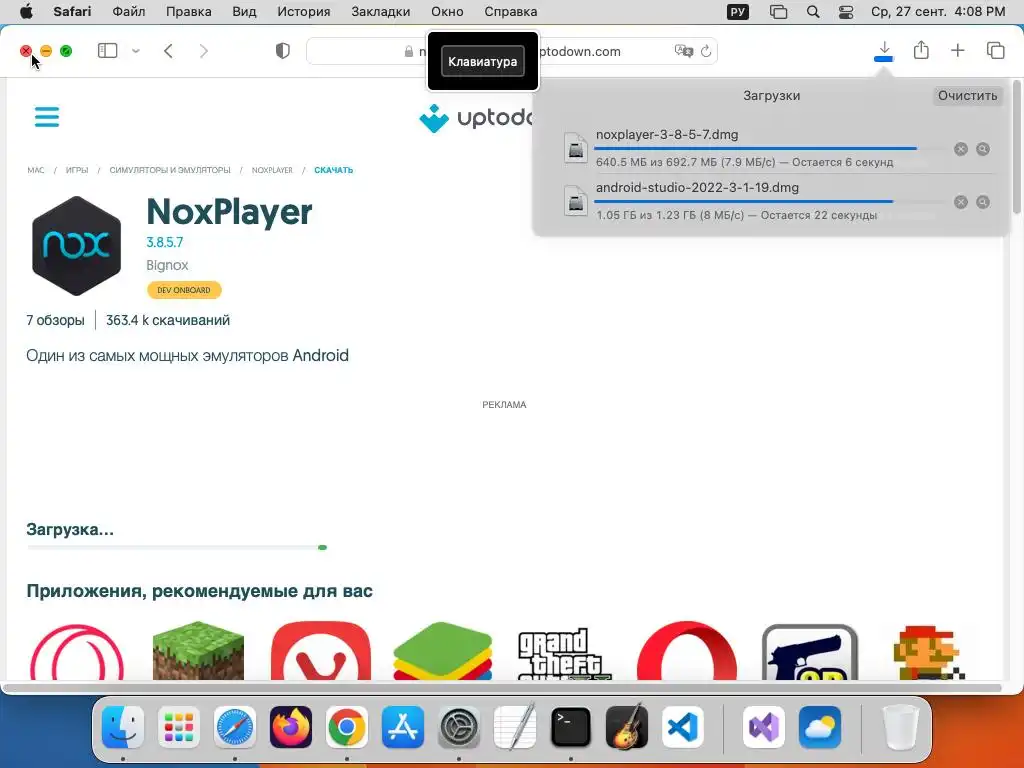Click the СКАЧАТЬ breadcrumb
This screenshot has width=1024, height=768.
point(334,170)
